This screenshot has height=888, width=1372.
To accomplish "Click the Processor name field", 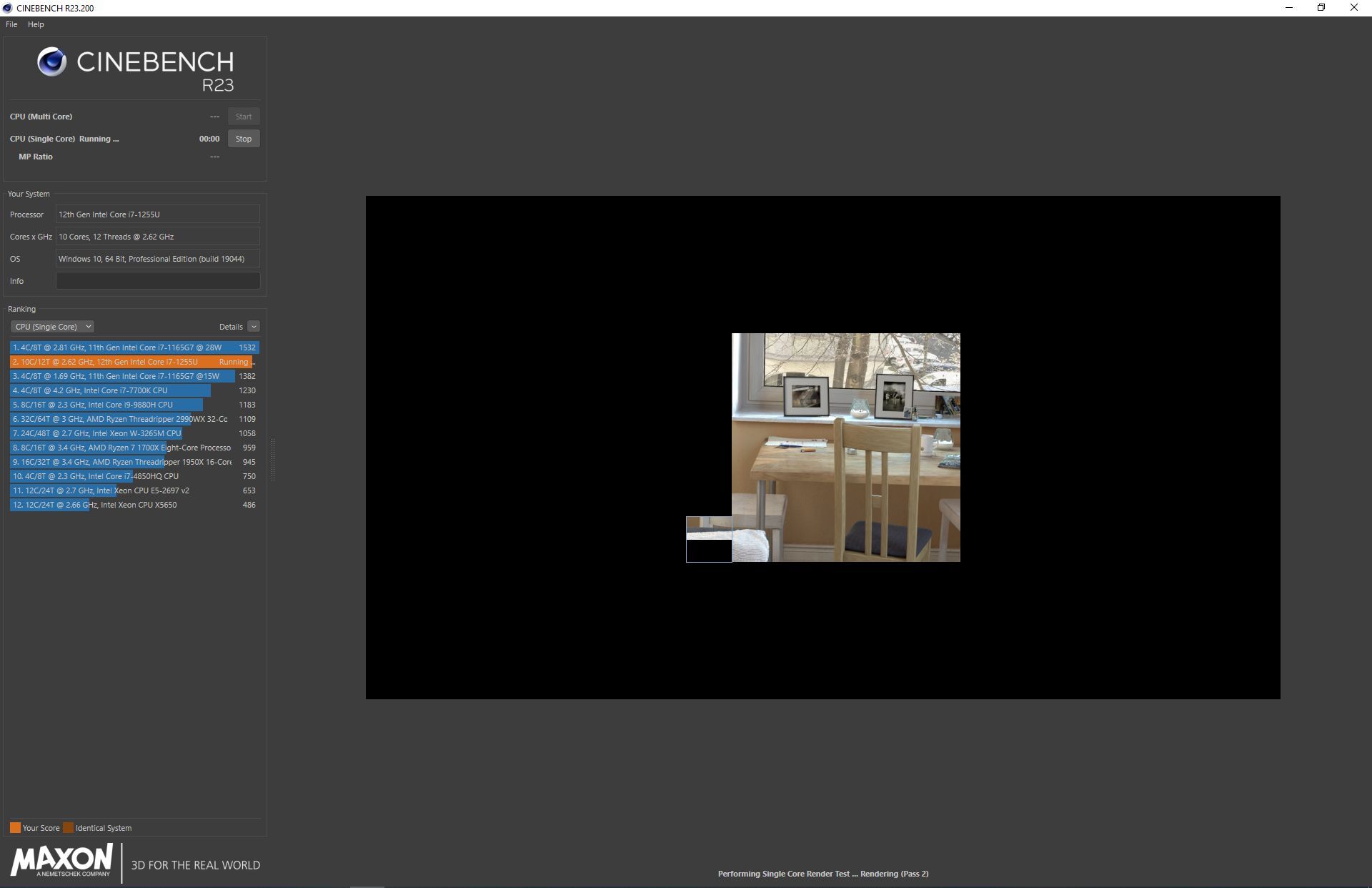I will (158, 214).
